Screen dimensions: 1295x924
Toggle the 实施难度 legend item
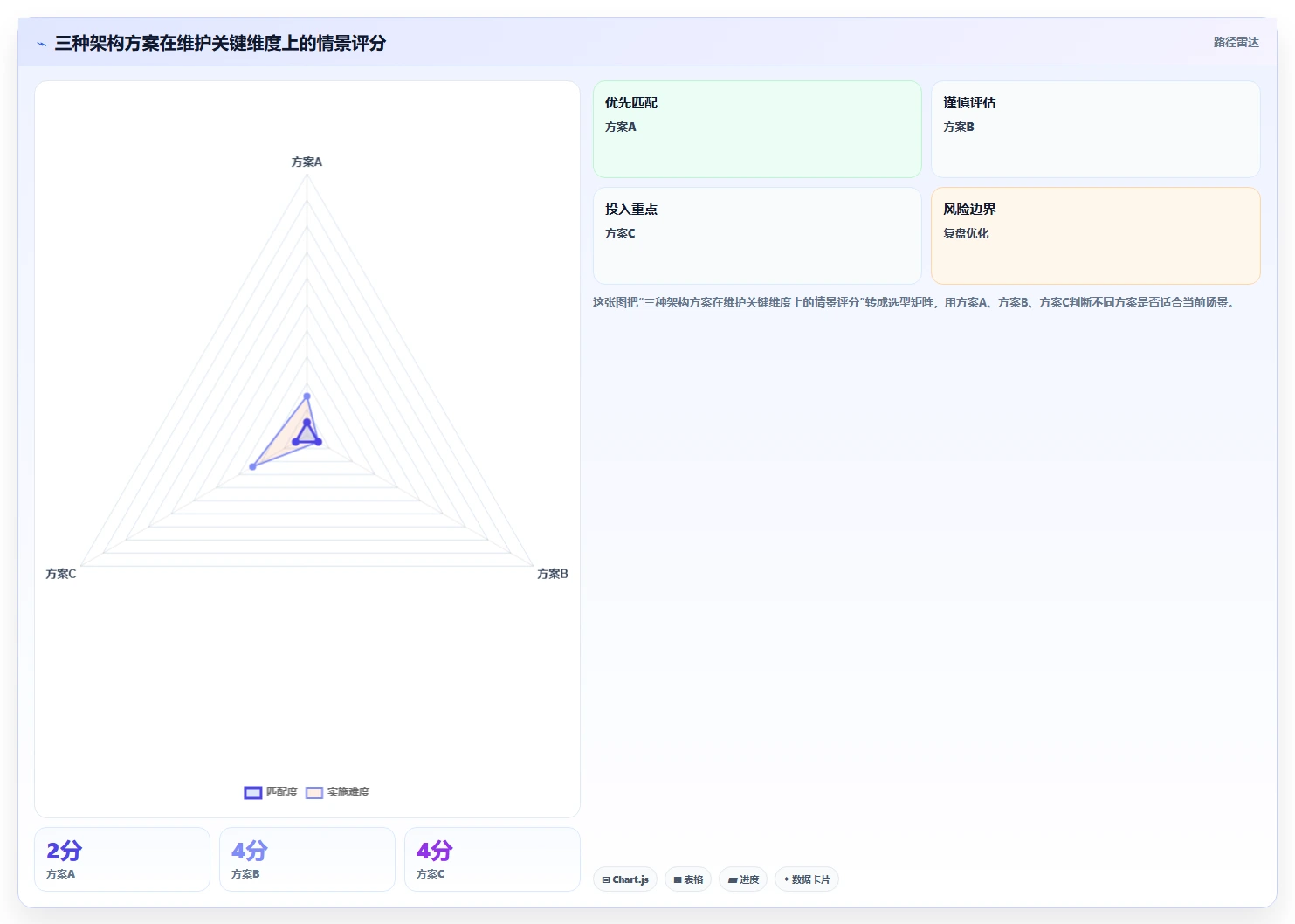338,792
